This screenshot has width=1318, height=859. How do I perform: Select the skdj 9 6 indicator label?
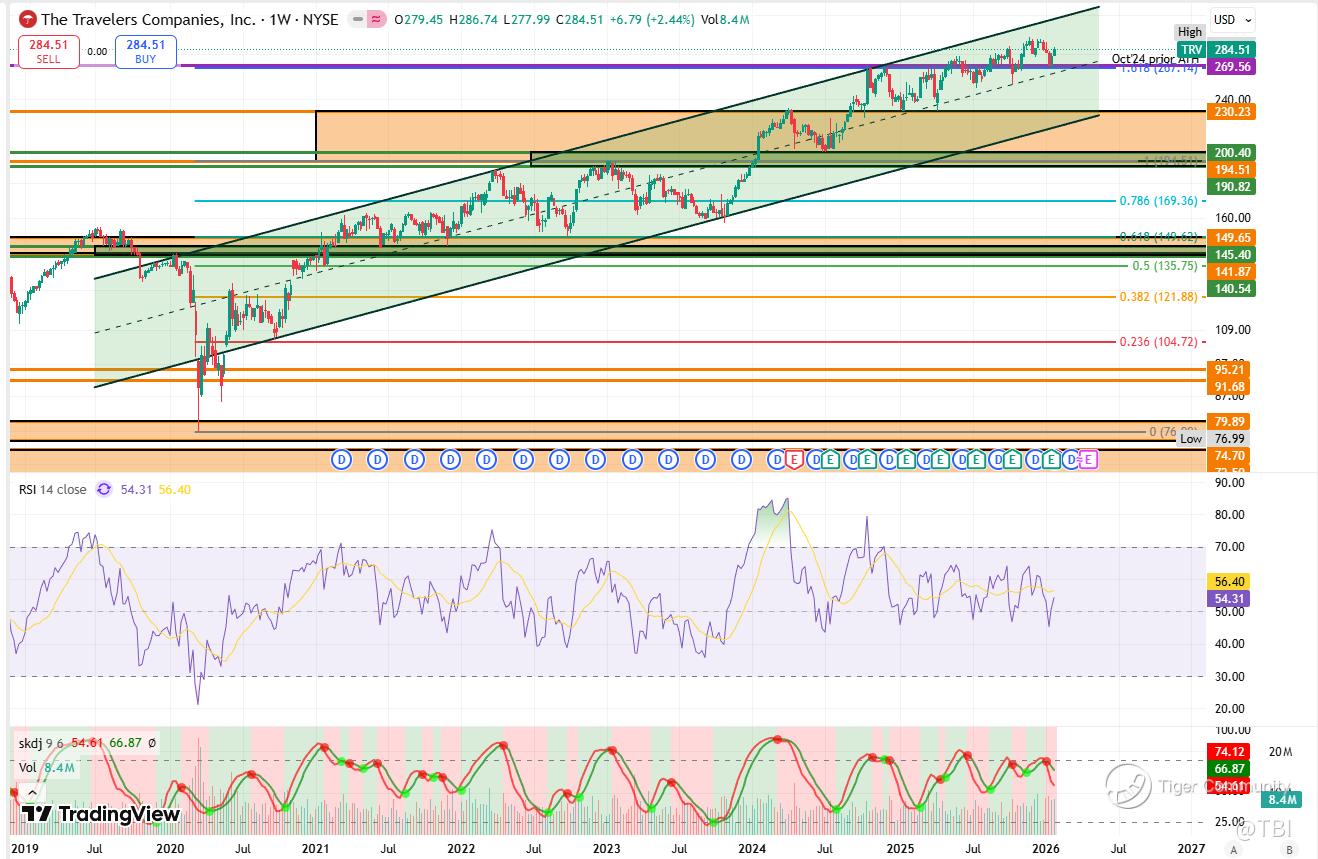tap(41, 743)
